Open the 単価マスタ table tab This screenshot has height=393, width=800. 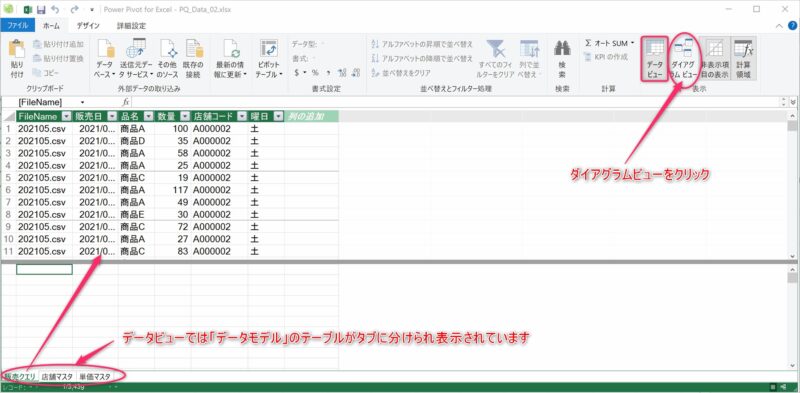tap(95, 377)
